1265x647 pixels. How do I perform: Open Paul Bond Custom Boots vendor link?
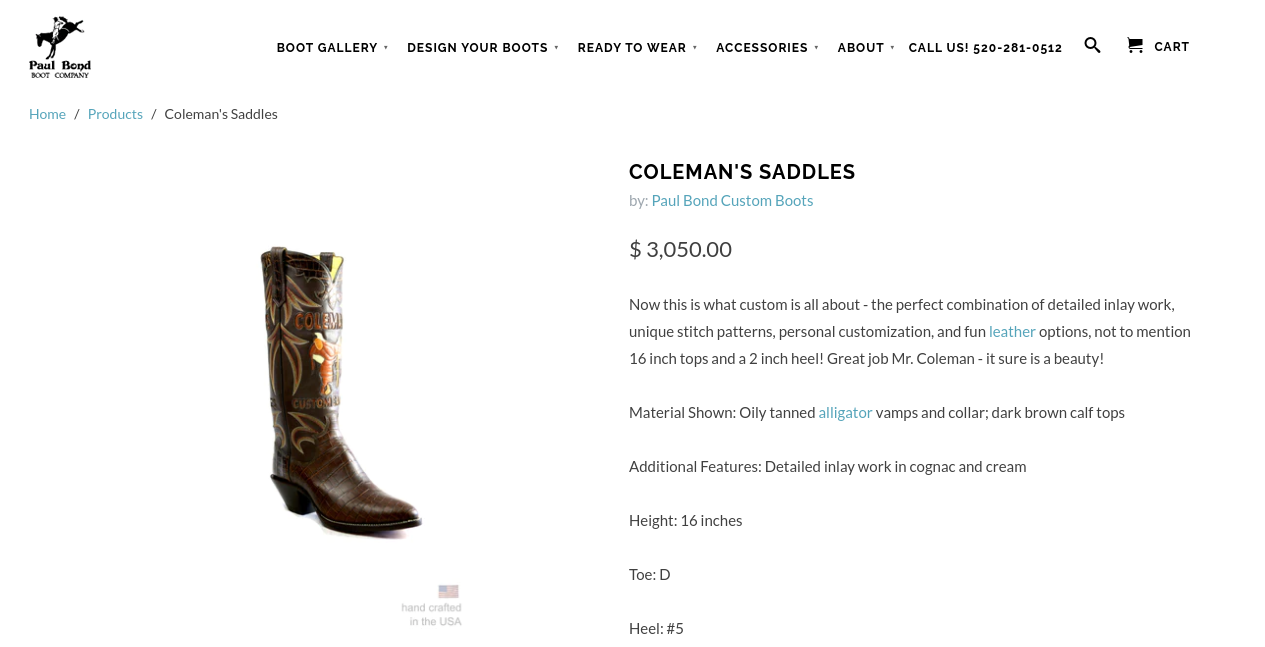[732, 200]
